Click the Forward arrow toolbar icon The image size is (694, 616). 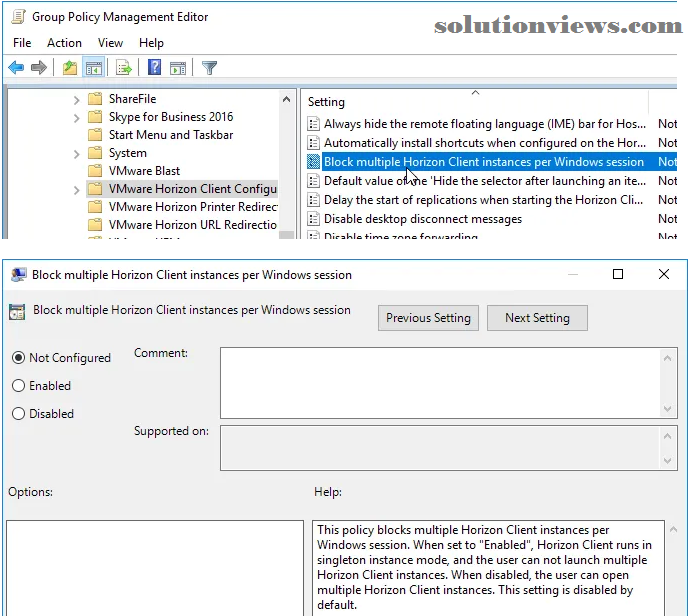coord(39,68)
